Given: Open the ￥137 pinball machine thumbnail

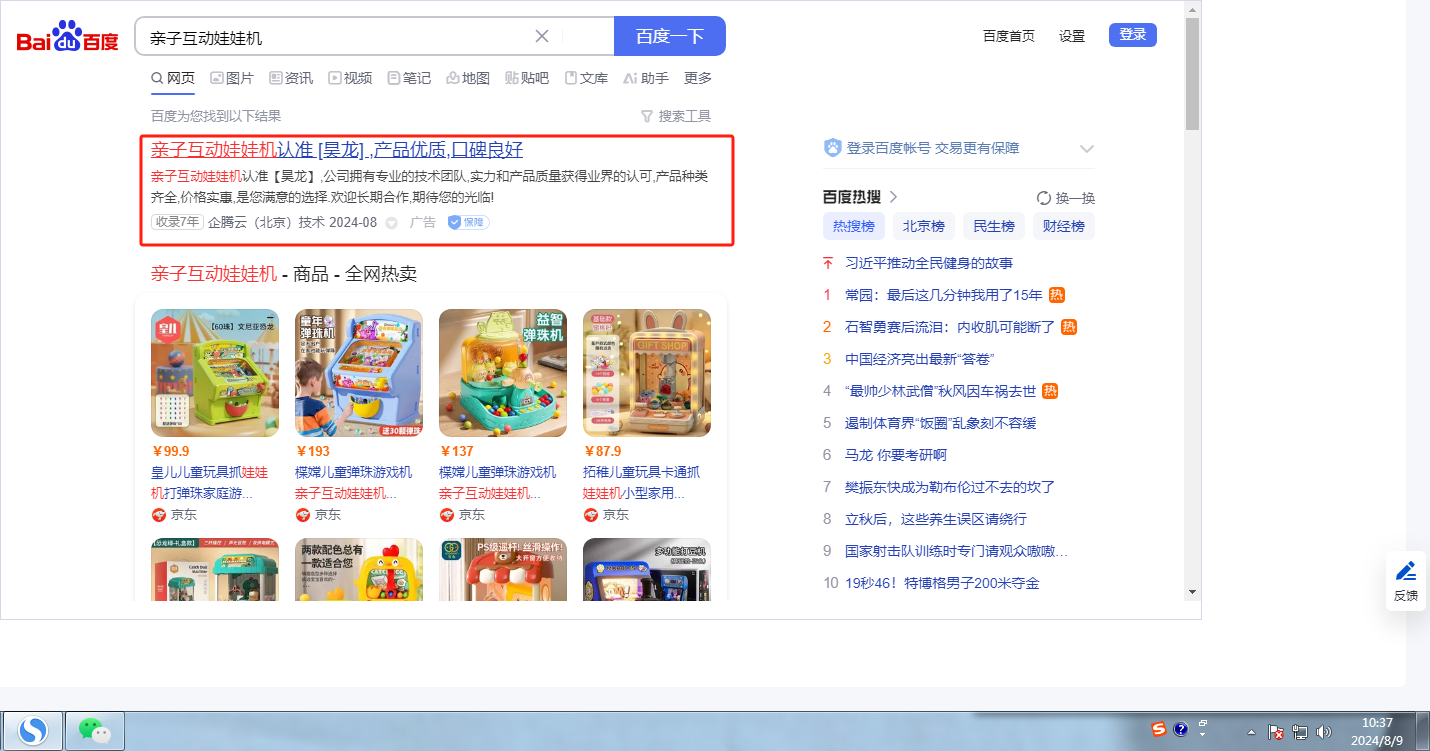Looking at the screenshot, I should pyautogui.click(x=503, y=373).
